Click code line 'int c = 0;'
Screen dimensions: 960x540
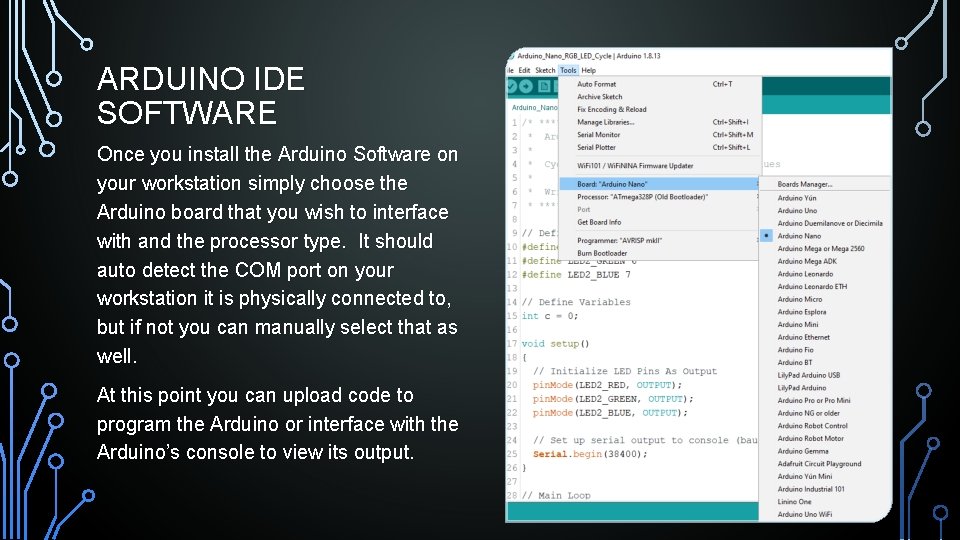550,317
